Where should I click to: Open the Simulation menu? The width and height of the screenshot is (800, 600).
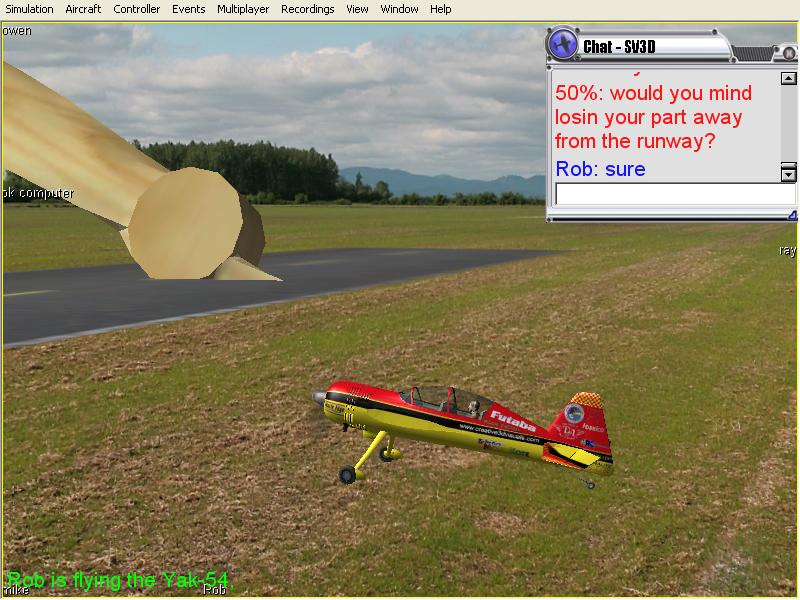pos(29,9)
